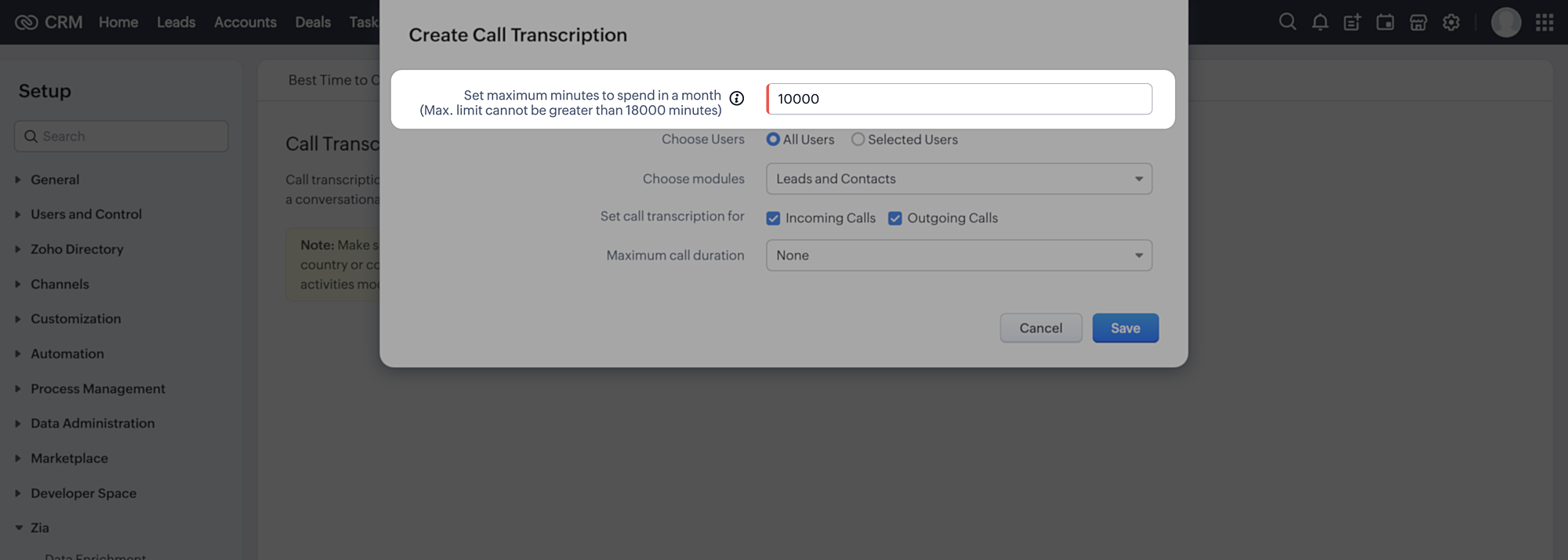Choose the Selected Users option

[858, 139]
